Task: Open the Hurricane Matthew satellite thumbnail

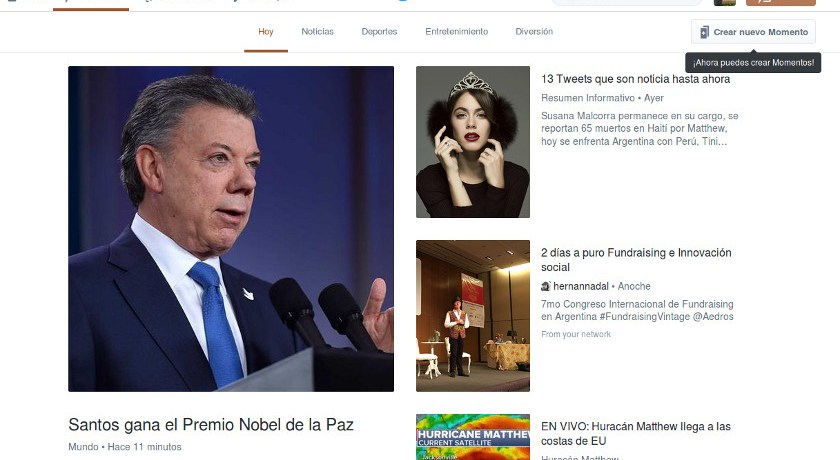Action: tap(473, 437)
